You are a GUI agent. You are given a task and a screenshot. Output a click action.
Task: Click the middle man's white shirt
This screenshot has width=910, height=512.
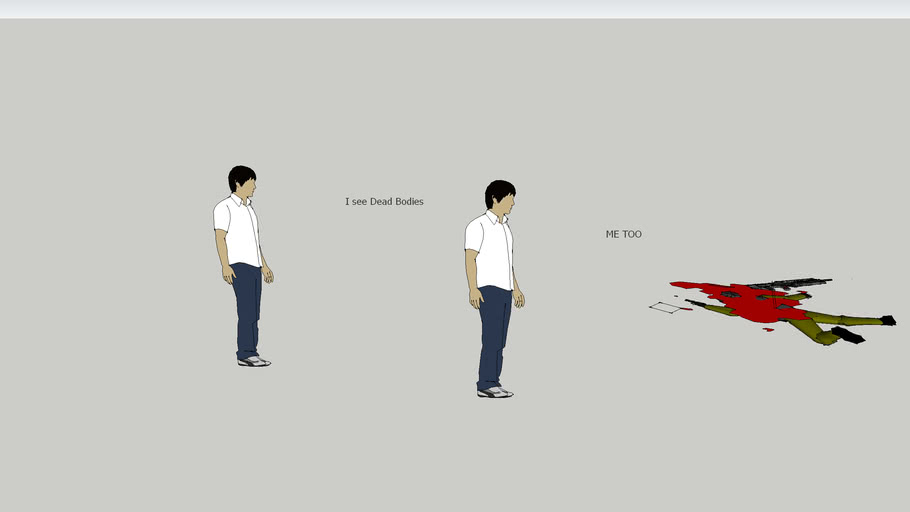point(490,250)
